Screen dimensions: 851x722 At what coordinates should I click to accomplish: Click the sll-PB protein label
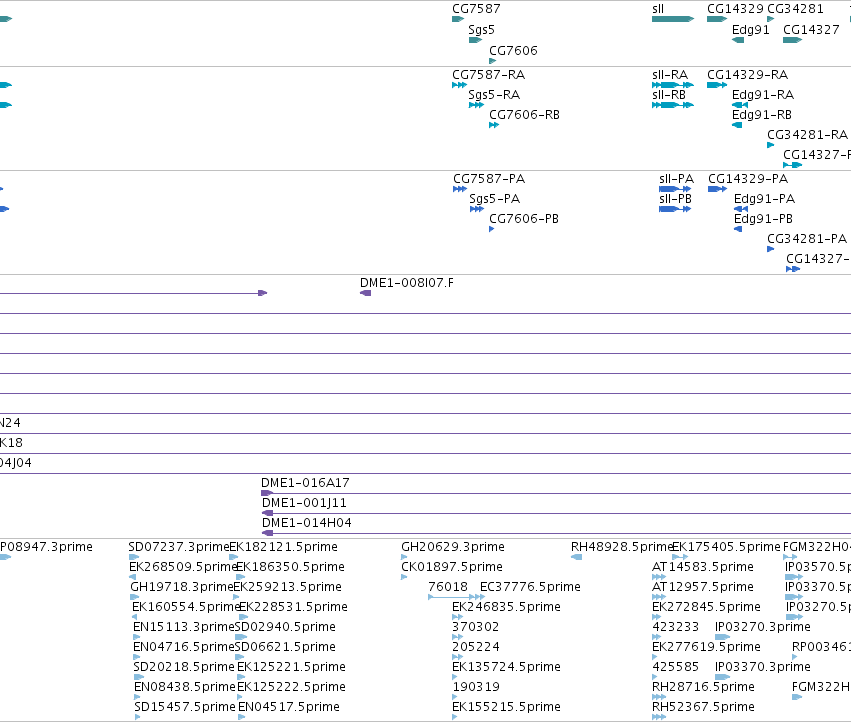coord(675,199)
